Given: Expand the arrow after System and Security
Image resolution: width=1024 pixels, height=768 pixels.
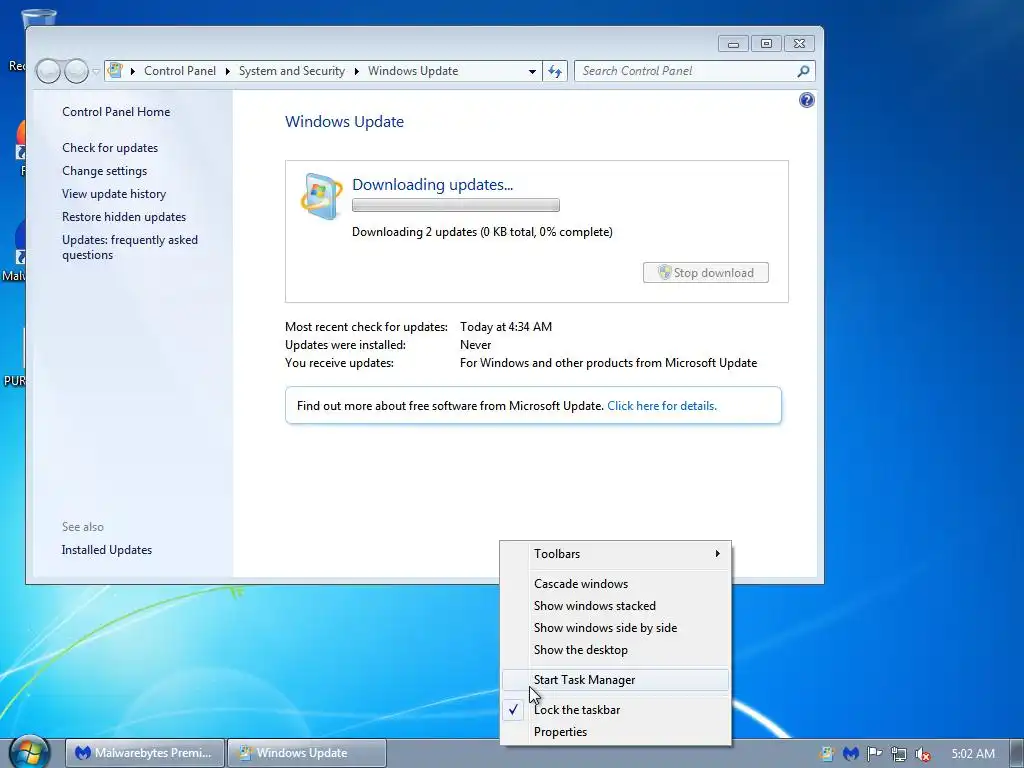Looking at the screenshot, I should click(x=357, y=71).
